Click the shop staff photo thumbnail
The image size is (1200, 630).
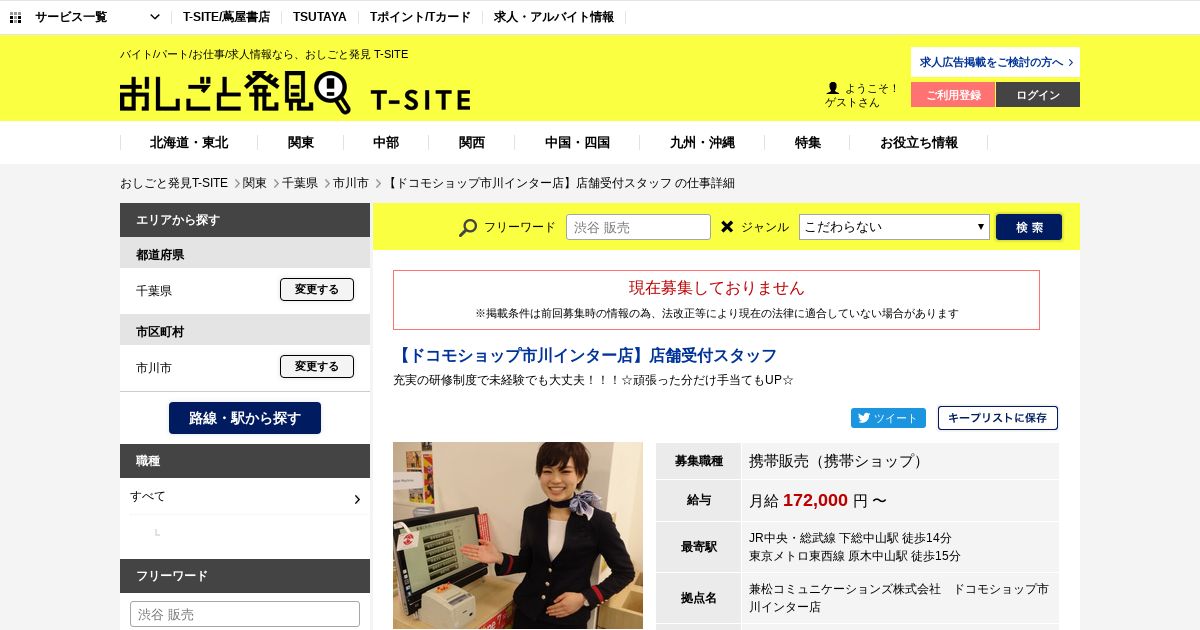coord(518,536)
